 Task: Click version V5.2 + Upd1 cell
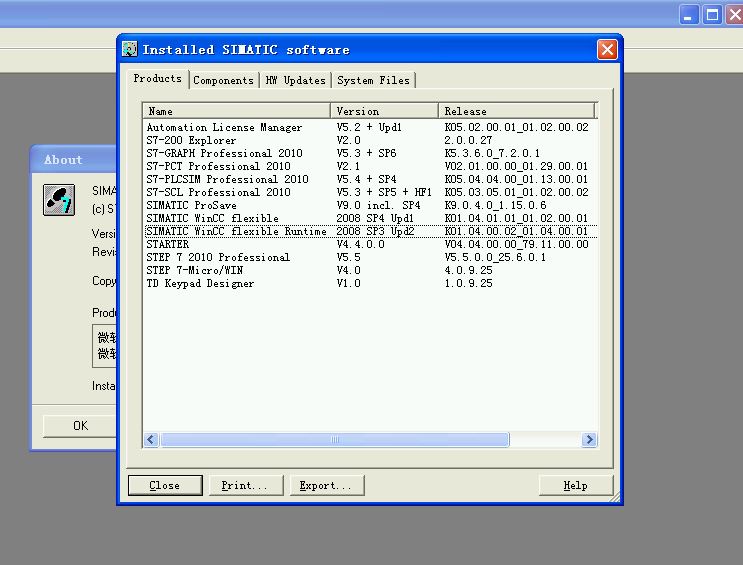tap(369, 128)
